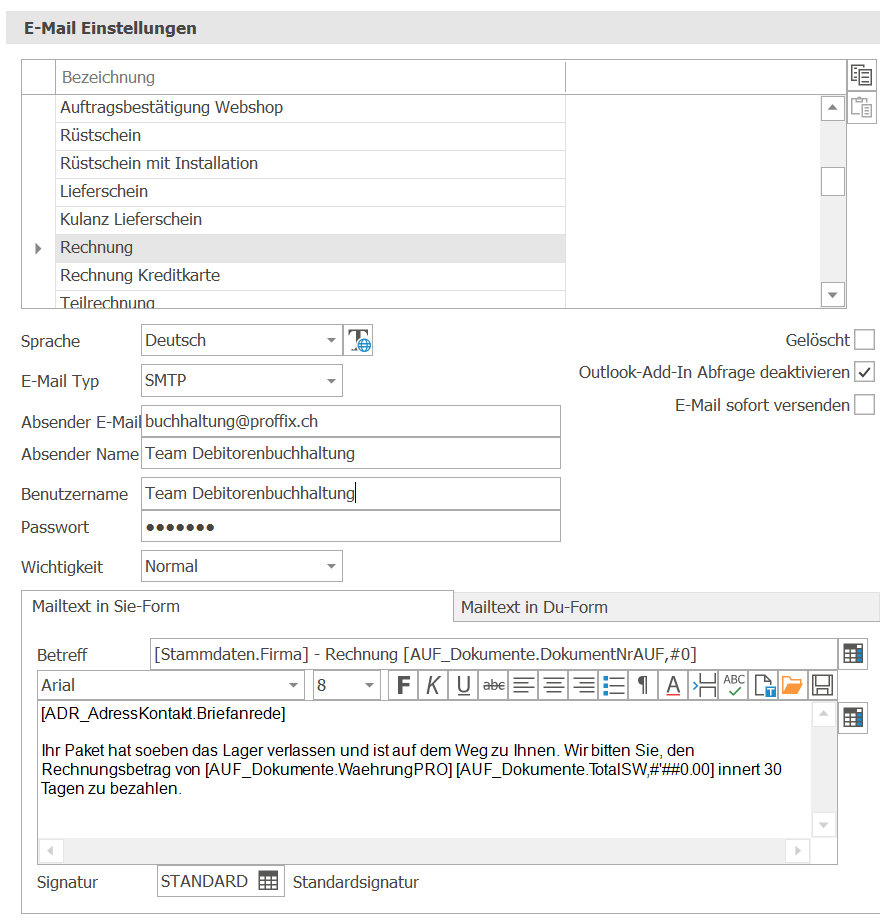
Task: Select the Lieferschein row
Action: (x=310, y=192)
